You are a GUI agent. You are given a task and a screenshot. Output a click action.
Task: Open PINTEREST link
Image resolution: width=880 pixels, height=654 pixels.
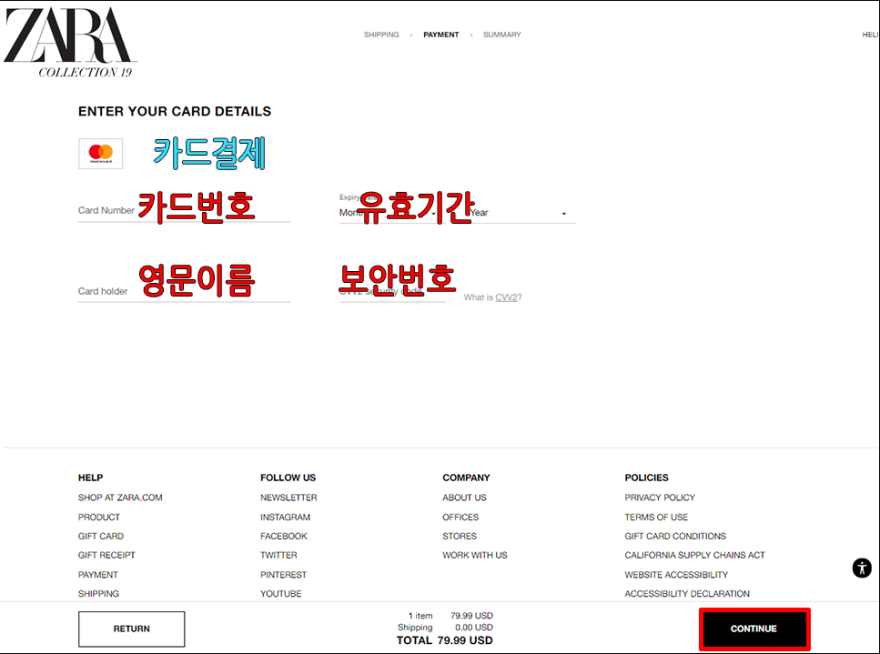pyautogui.click(x=283, y=575)
